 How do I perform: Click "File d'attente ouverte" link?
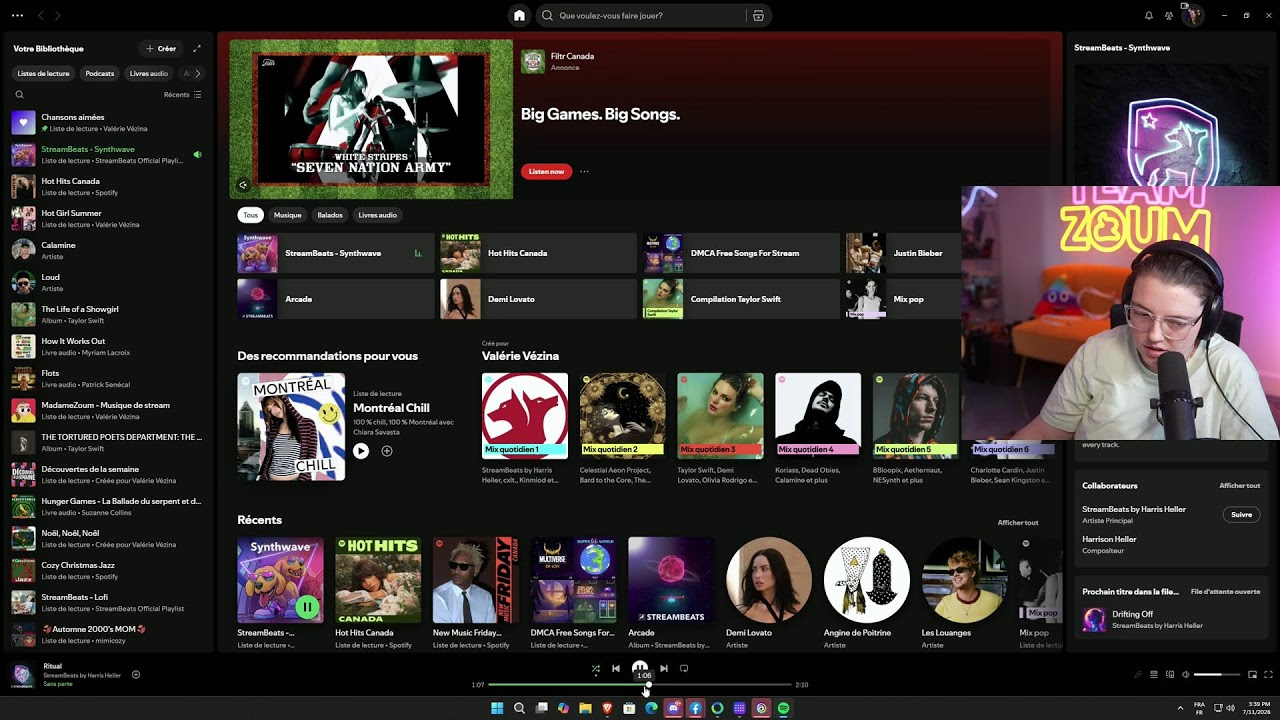click(1226, 592)
